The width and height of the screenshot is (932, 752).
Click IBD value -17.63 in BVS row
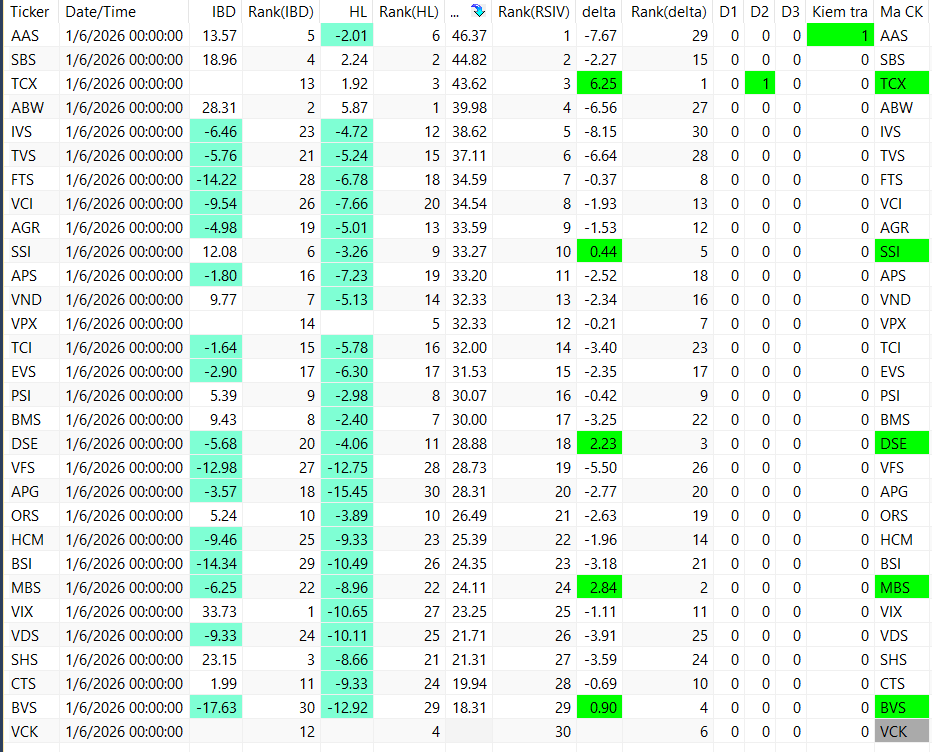pos(216,708)
